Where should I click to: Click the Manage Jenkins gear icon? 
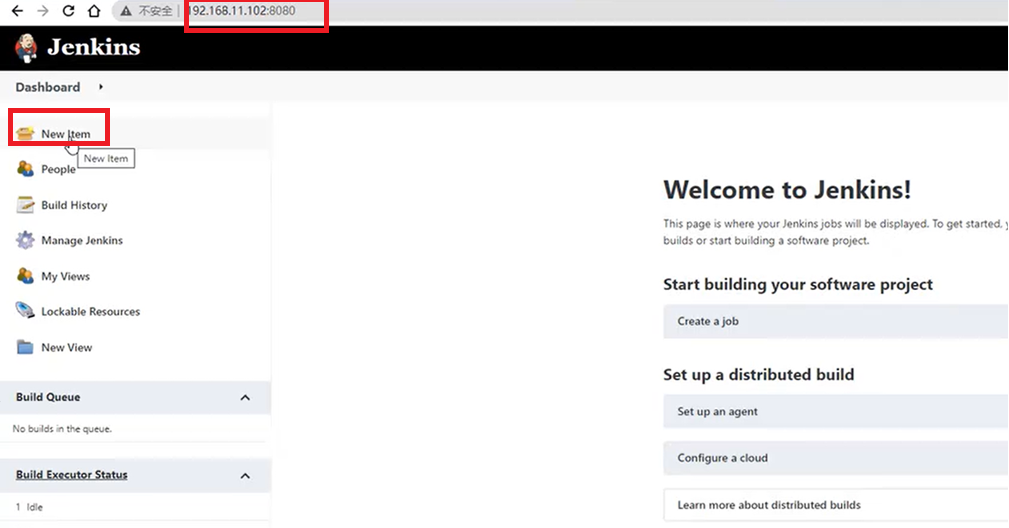[25, 240]
